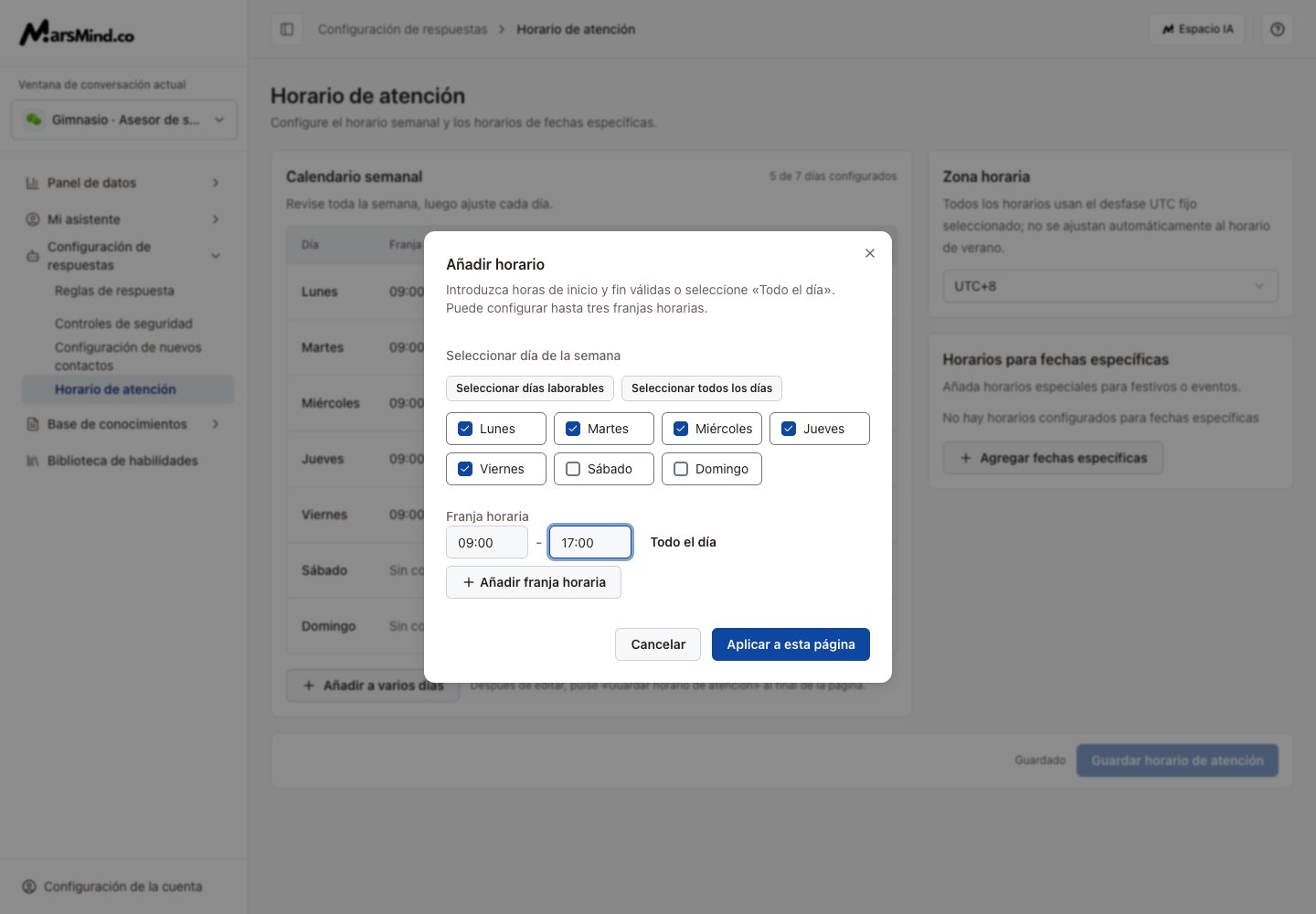Select Horario de atención sidebar item

pos(126,389)
